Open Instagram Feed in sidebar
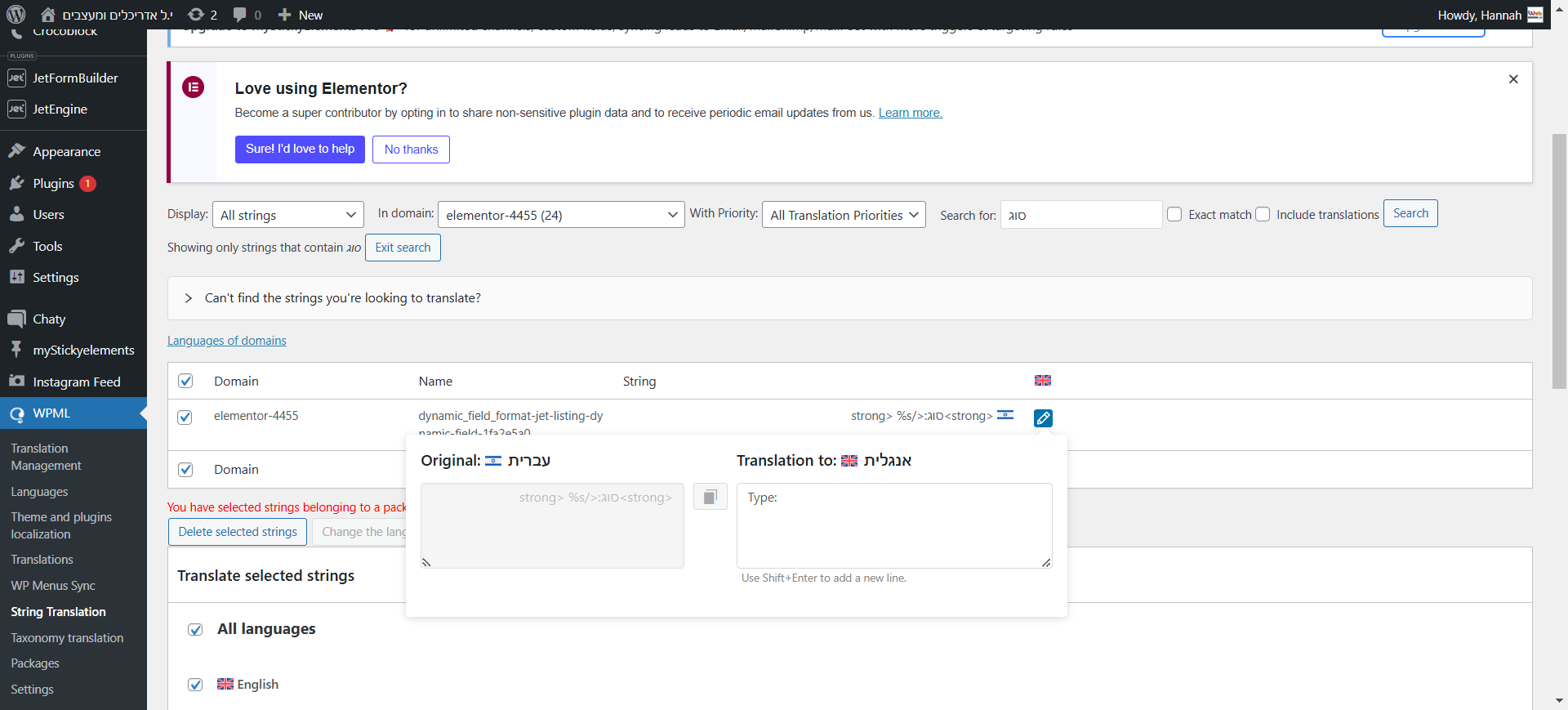Screen dimensions: 1568x710 coord(76,382)
